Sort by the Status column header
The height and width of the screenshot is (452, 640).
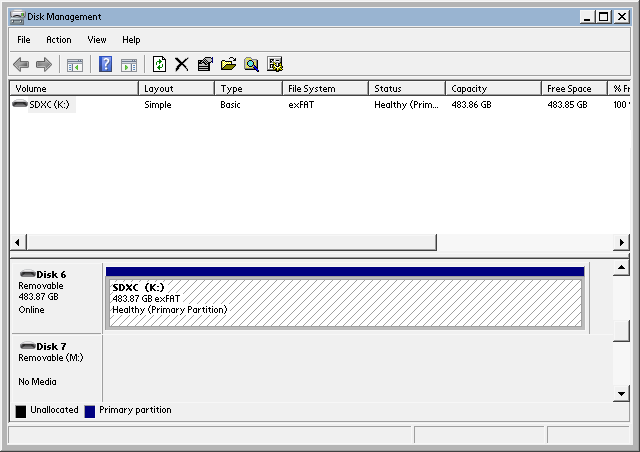pos(407,88)
